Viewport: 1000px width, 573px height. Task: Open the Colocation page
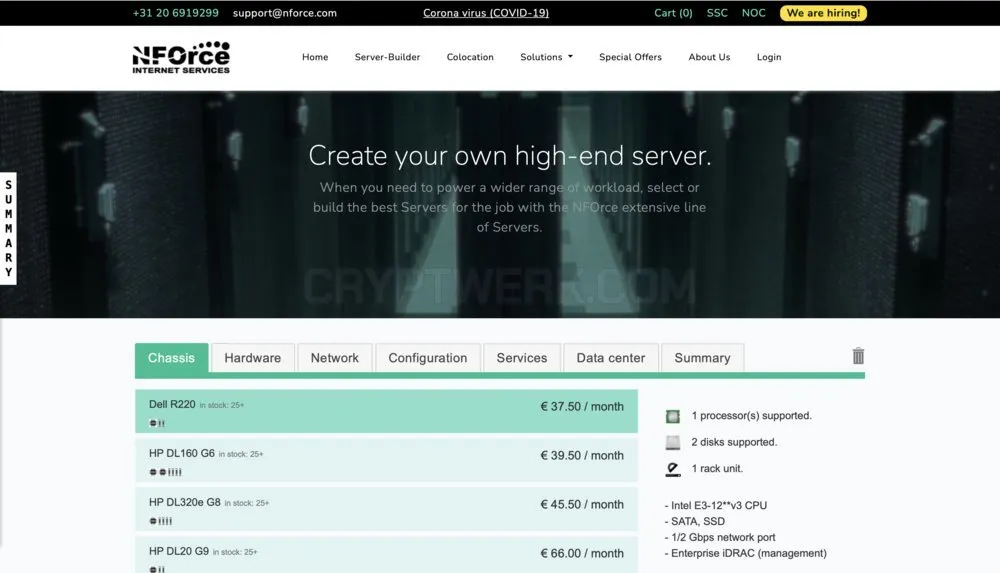tap(470, 57)
